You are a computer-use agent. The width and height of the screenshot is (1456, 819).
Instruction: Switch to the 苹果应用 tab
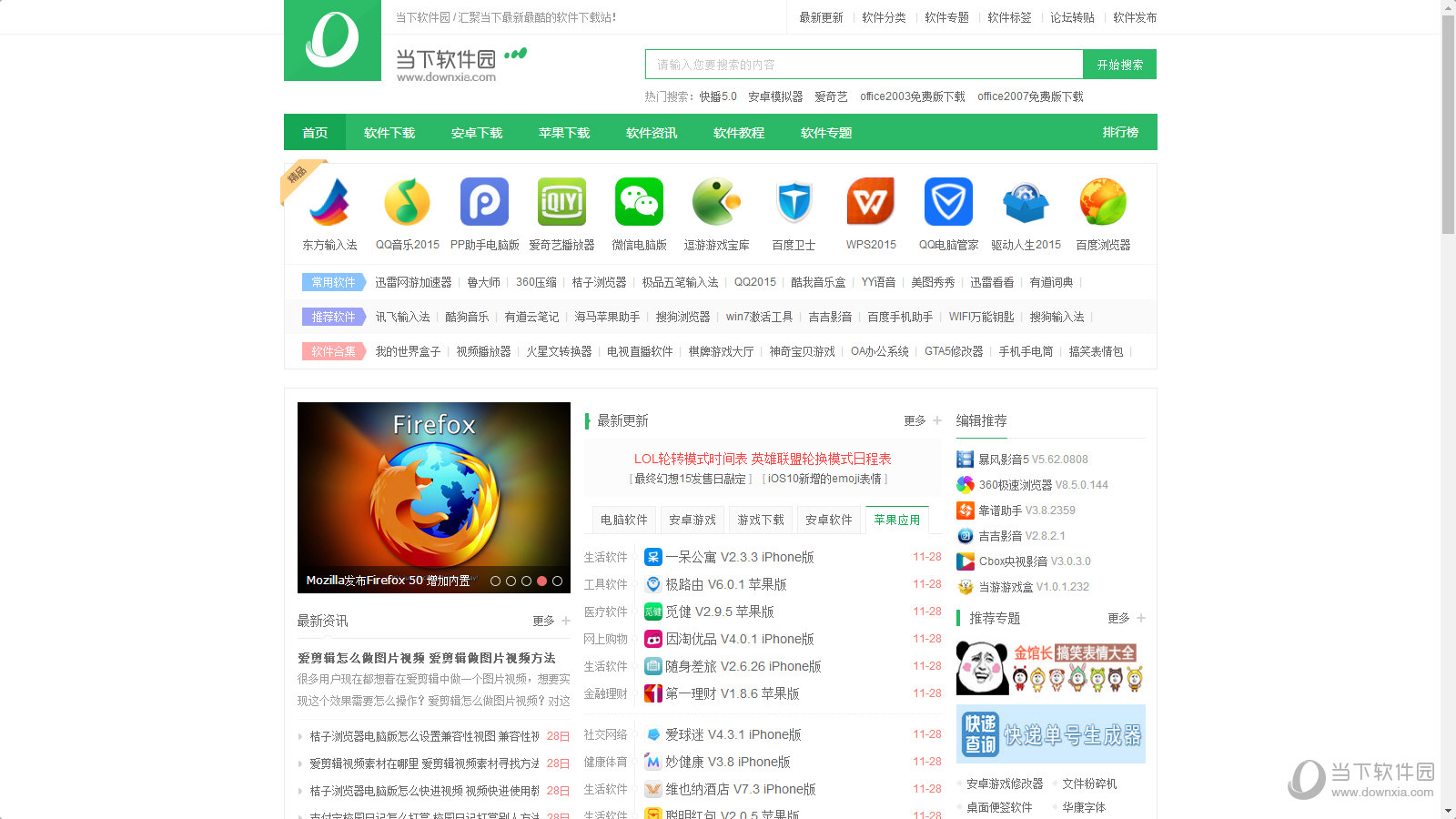897,519
